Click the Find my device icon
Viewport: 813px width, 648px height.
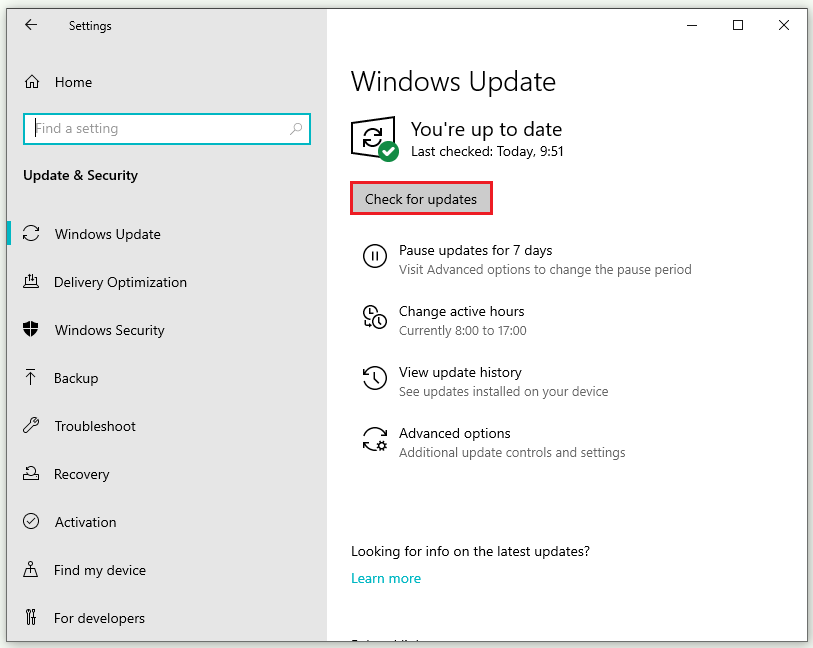coord(31,569)
